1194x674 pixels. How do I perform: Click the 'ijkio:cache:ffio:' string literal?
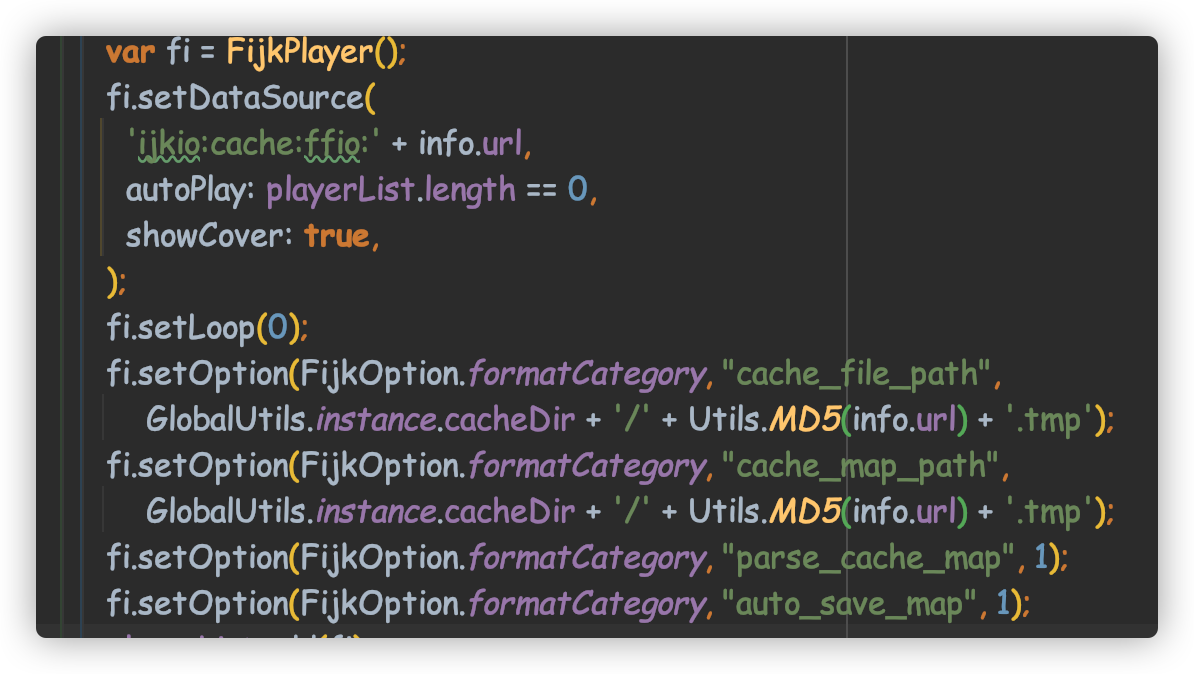pos(253,145)
